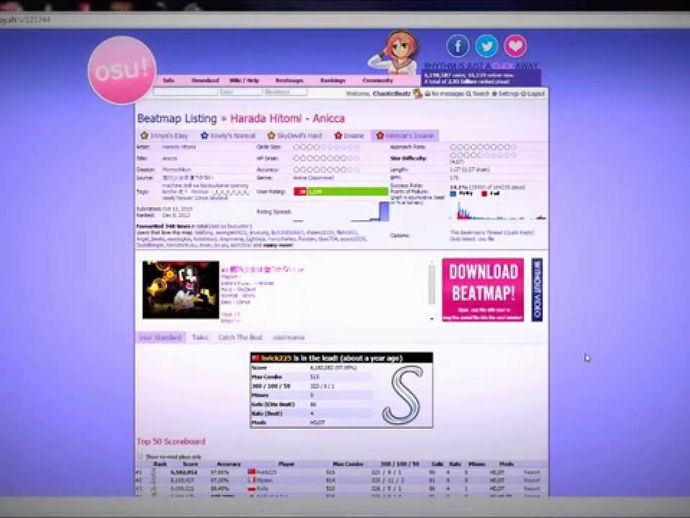The width and height of the screenshot is (690, 518).
Task: Click the Report link in scoreboard row one
Action: pos(532,472)
